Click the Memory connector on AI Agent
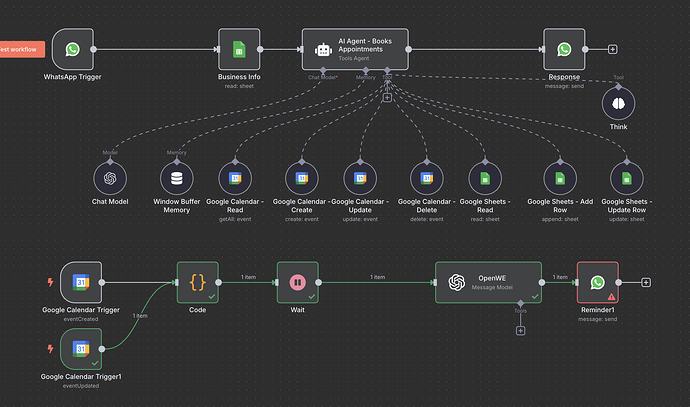Image resolution: width=690 pixels, height=407 pixels. 365,70
